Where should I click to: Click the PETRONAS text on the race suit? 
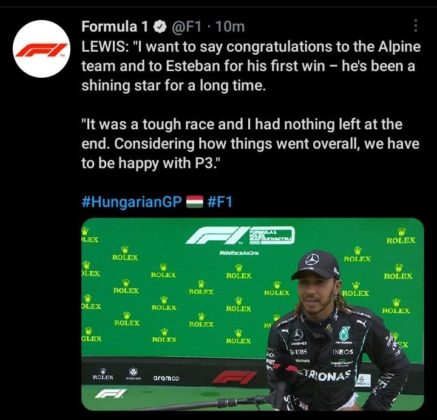(326, 375)
